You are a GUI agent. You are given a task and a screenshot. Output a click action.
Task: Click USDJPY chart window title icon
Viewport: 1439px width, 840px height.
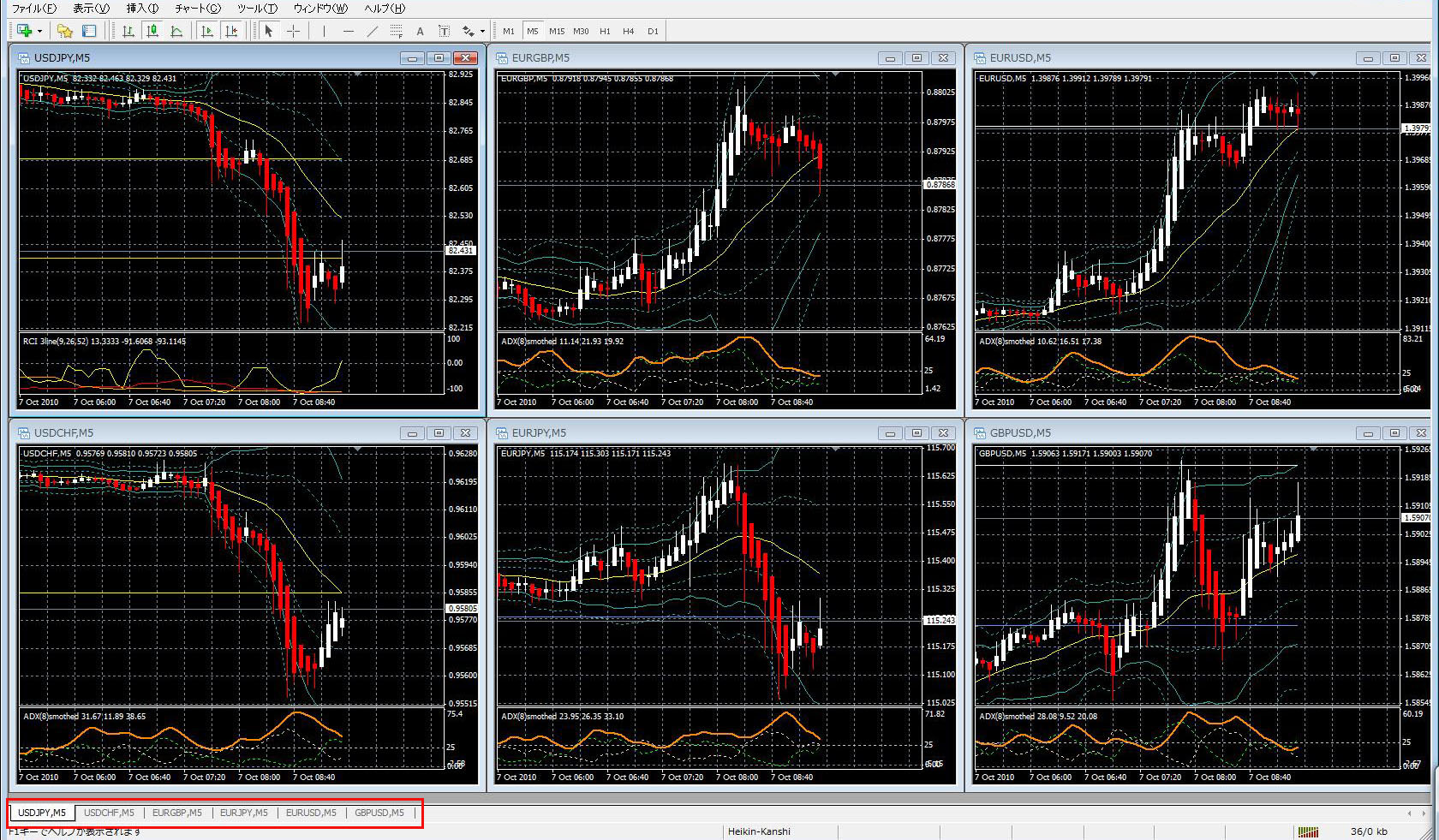click(23, 58)
